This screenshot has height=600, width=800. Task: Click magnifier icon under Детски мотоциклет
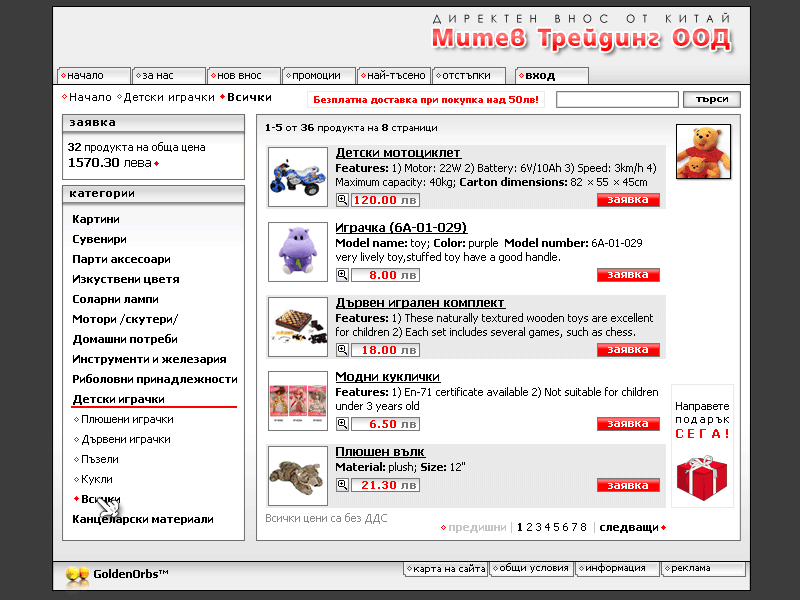(x=342, y=200)
